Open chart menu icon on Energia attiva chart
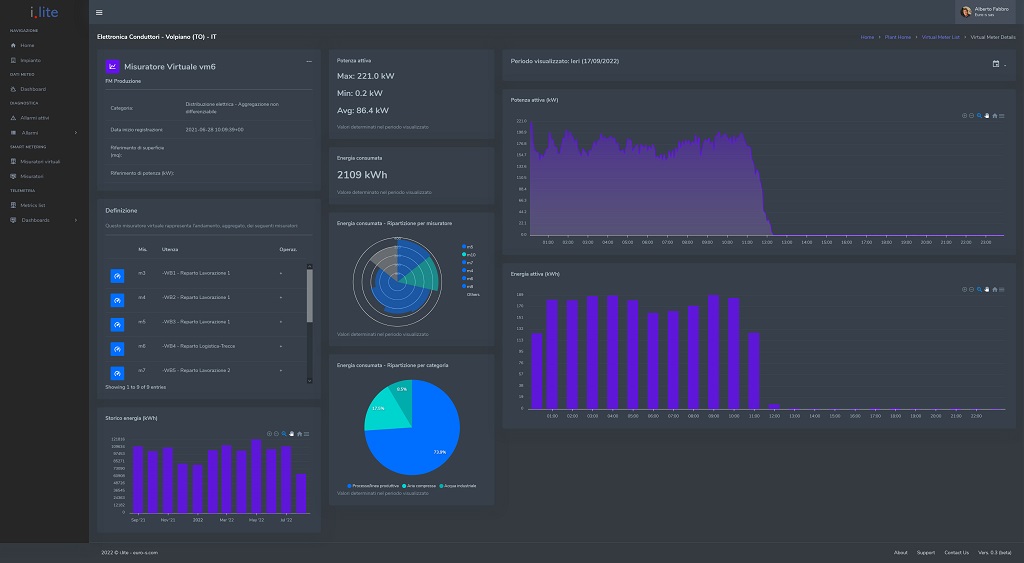1024x563 pixels. tap(1001, 288)
